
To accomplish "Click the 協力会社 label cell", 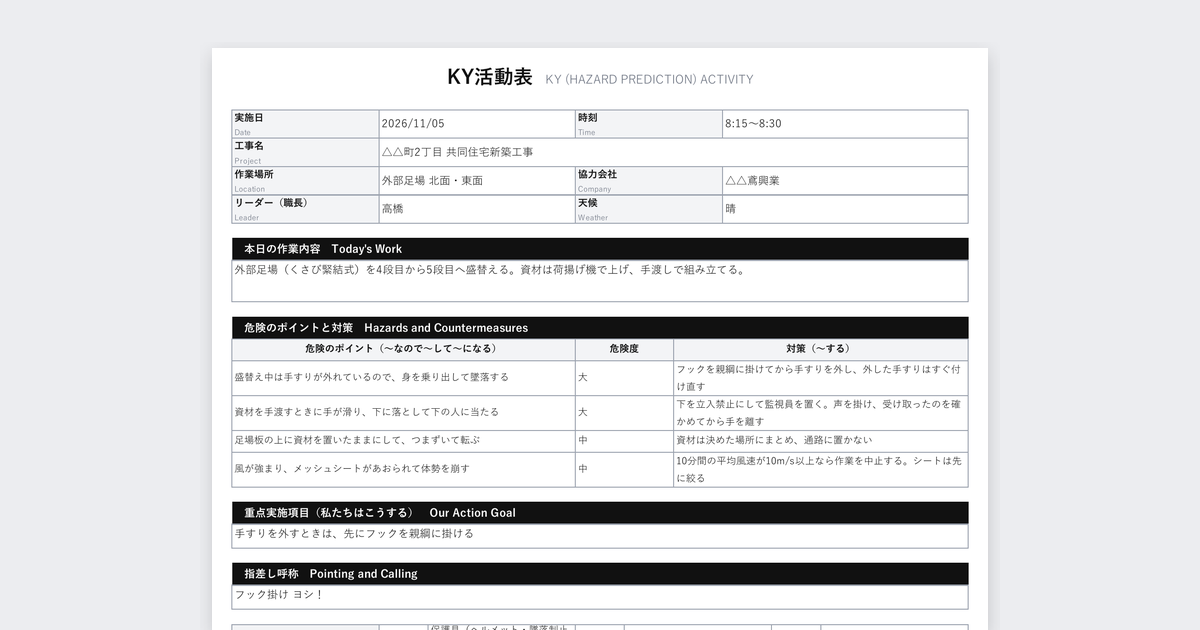I will click(x=649, y=180).
